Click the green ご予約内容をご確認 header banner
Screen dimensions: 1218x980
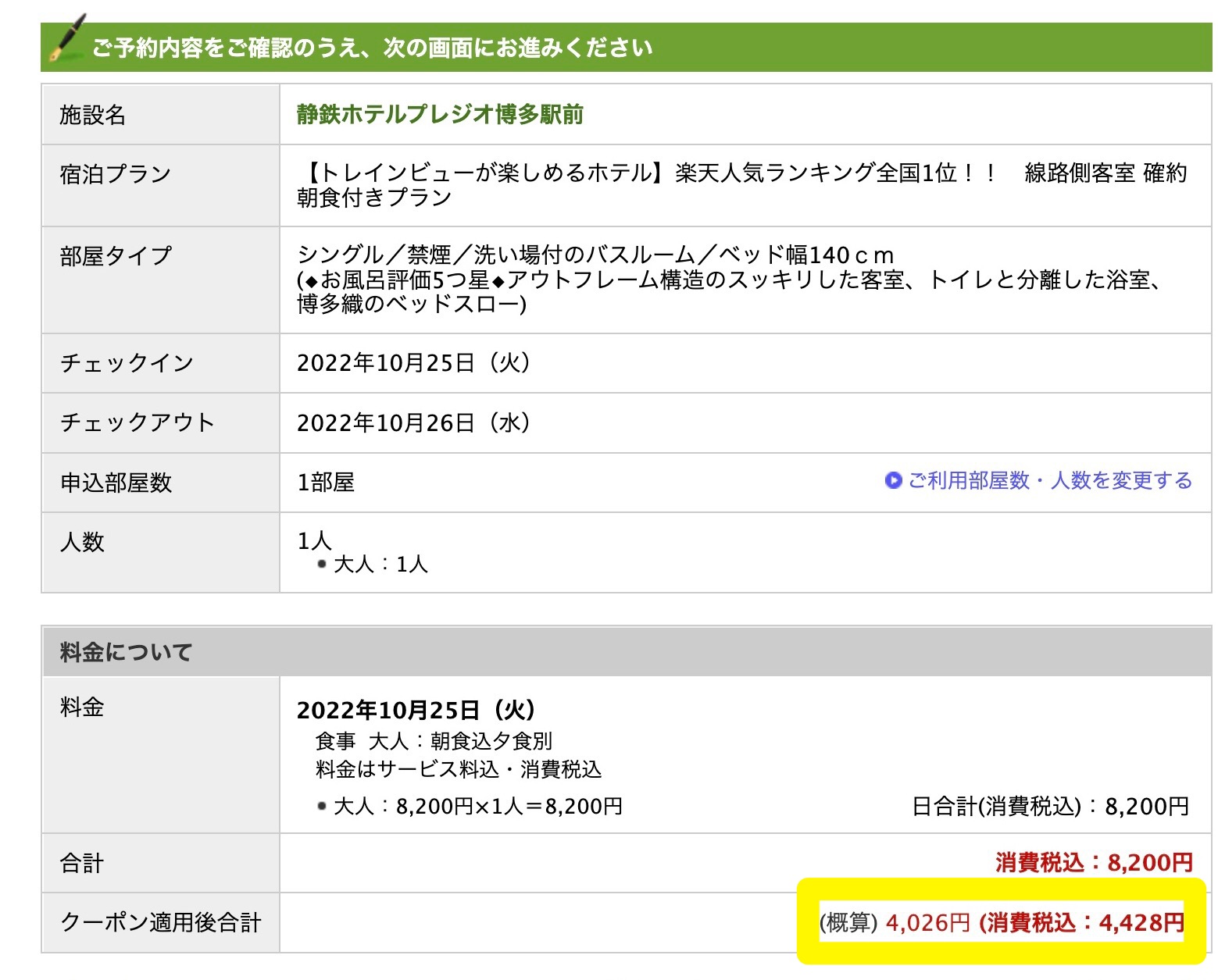[625, 48]
